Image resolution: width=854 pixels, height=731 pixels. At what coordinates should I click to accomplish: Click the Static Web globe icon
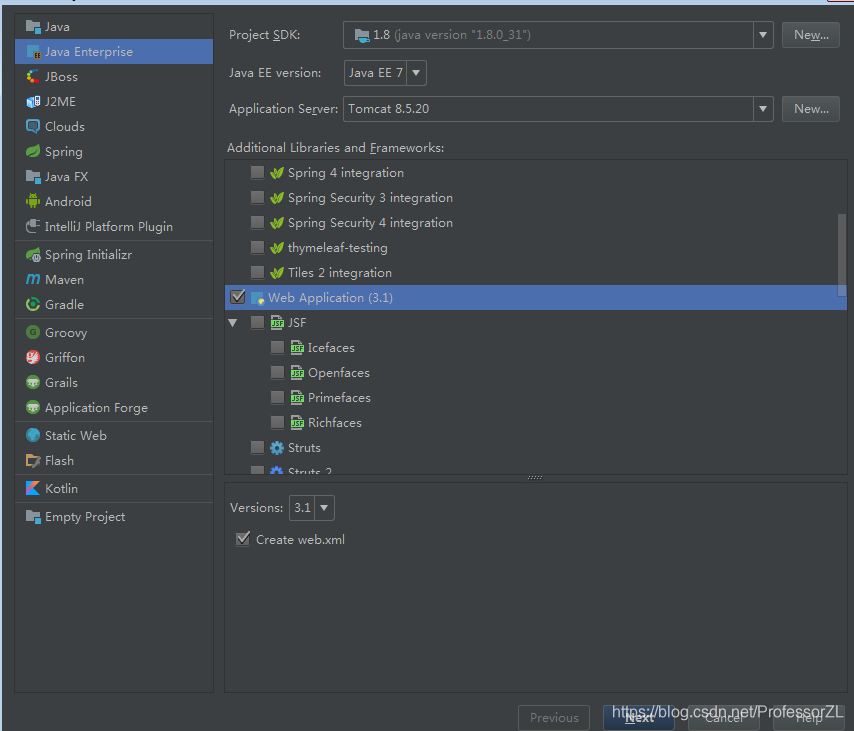point(33,435)
